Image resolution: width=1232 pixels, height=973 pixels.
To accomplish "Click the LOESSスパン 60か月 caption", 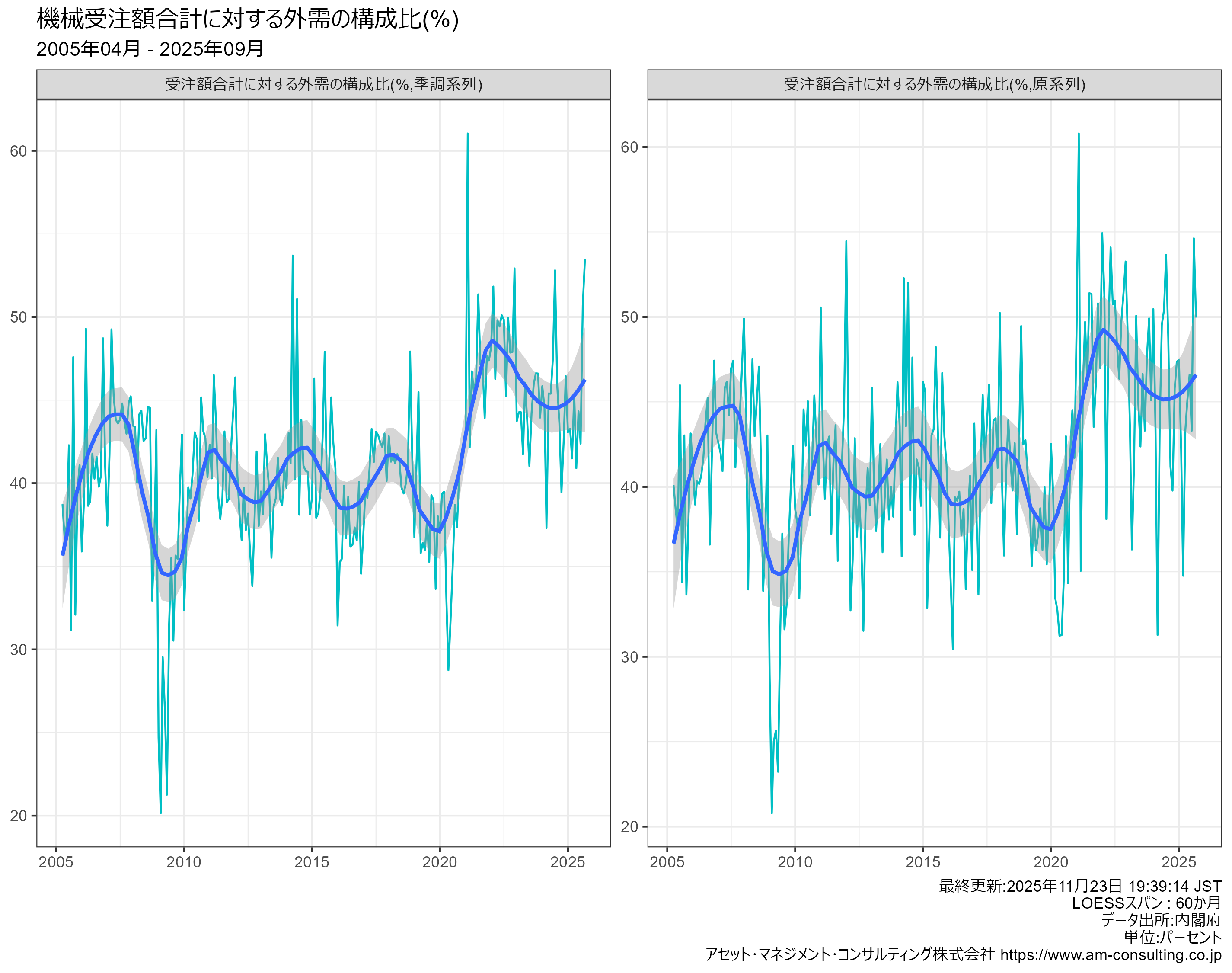I will point(1146,903).
